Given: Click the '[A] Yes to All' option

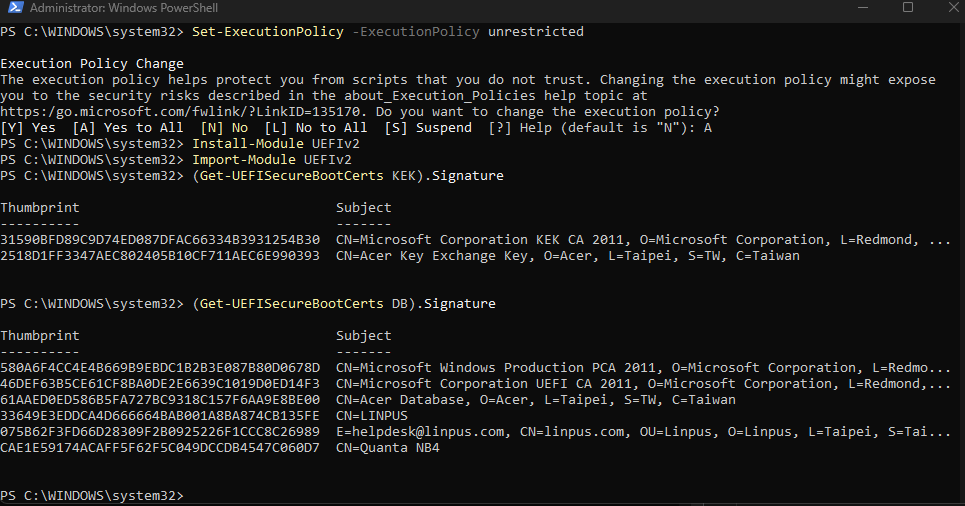Looking at the screenshot, I should (x=128, y=127).
